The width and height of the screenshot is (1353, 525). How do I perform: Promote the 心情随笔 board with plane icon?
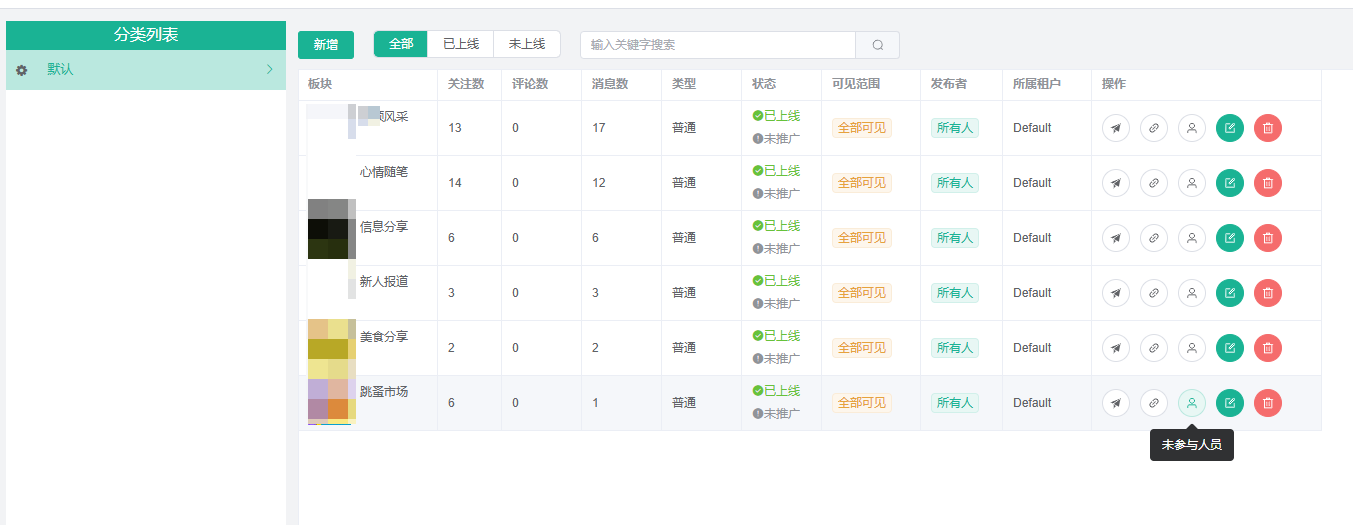click(1116, 183)
